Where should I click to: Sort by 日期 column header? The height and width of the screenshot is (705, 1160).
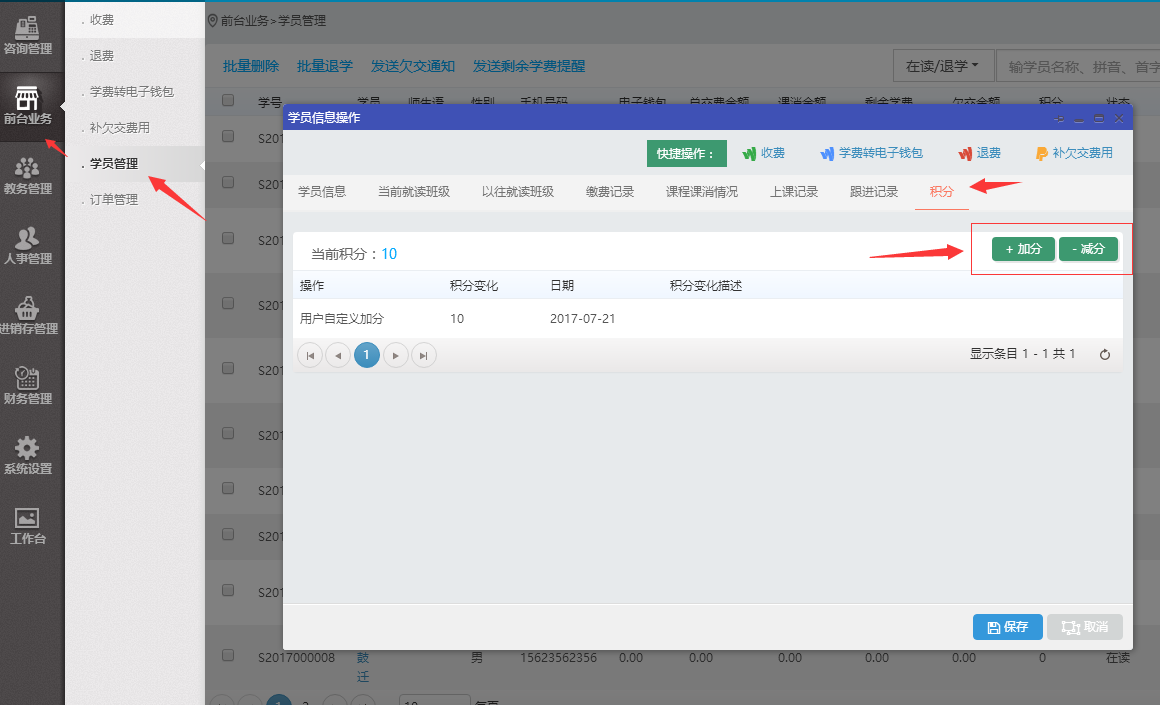pyautogui.click(x=562, y=286)
